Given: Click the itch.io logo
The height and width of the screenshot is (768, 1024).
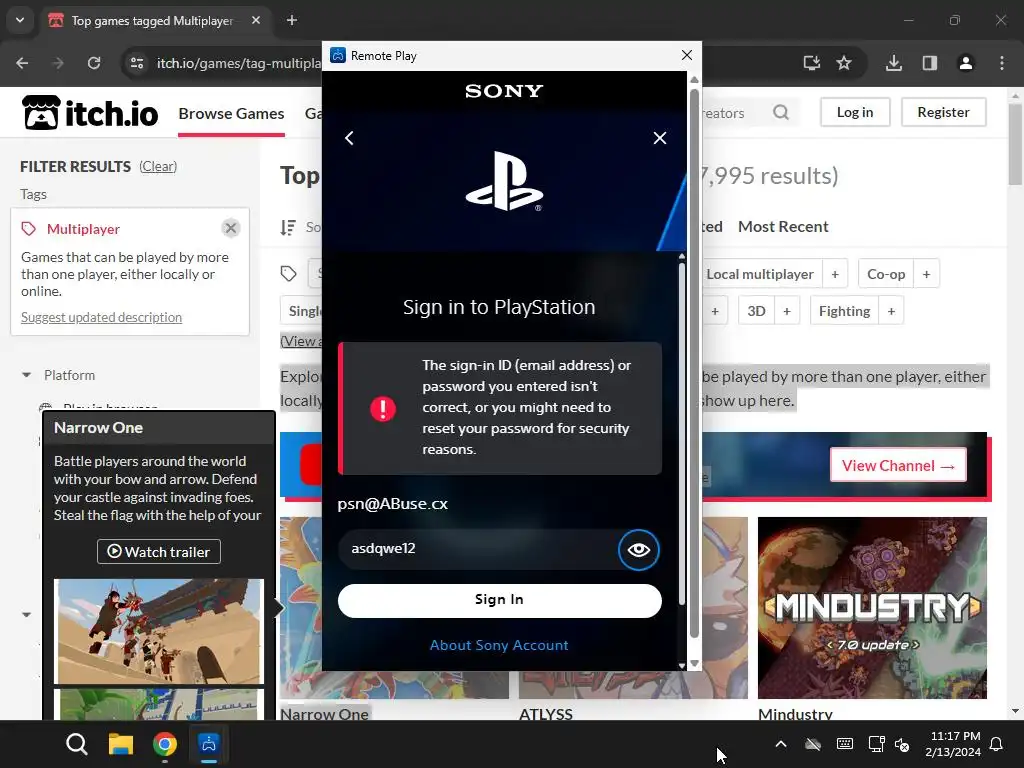Looking at the screenshot, I should pyautogui.click(x=89, y=112).
